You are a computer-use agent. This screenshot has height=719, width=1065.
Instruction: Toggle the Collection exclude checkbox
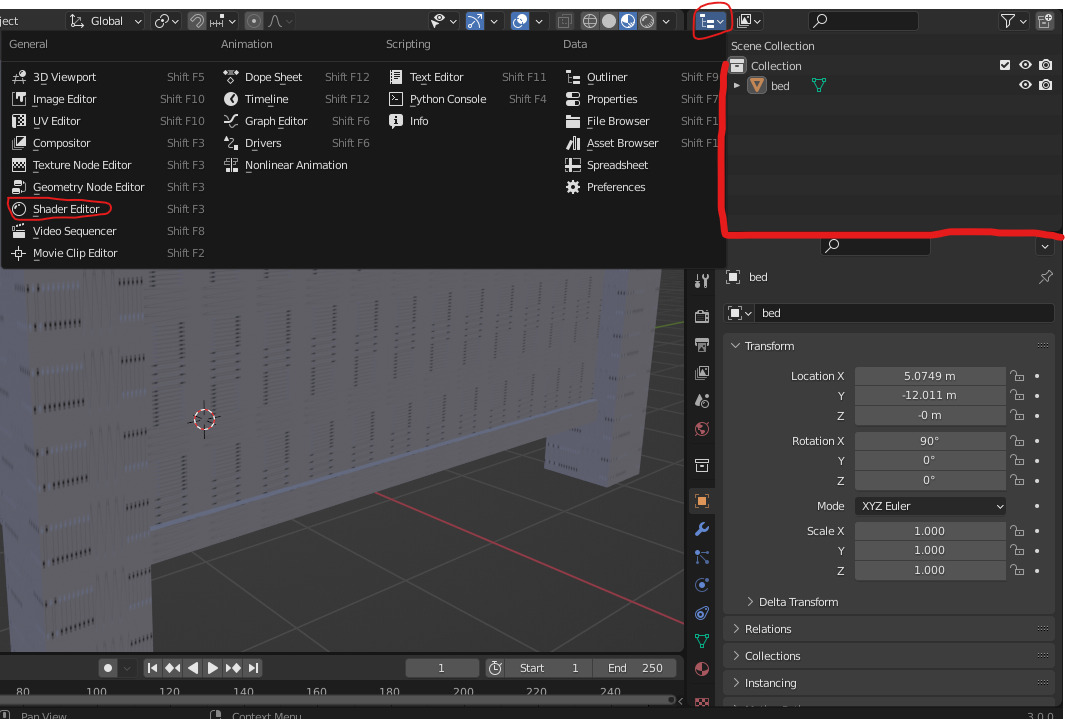1005,65
